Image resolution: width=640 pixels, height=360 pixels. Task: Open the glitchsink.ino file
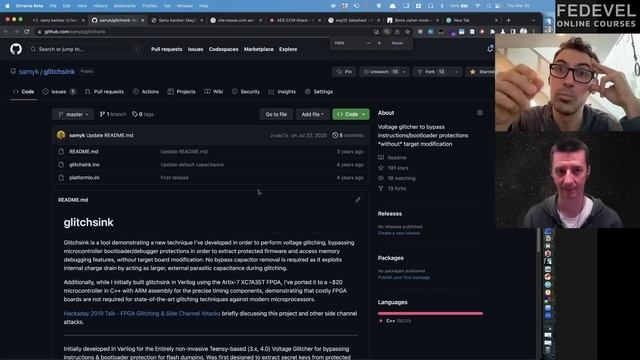pos(84,164)
